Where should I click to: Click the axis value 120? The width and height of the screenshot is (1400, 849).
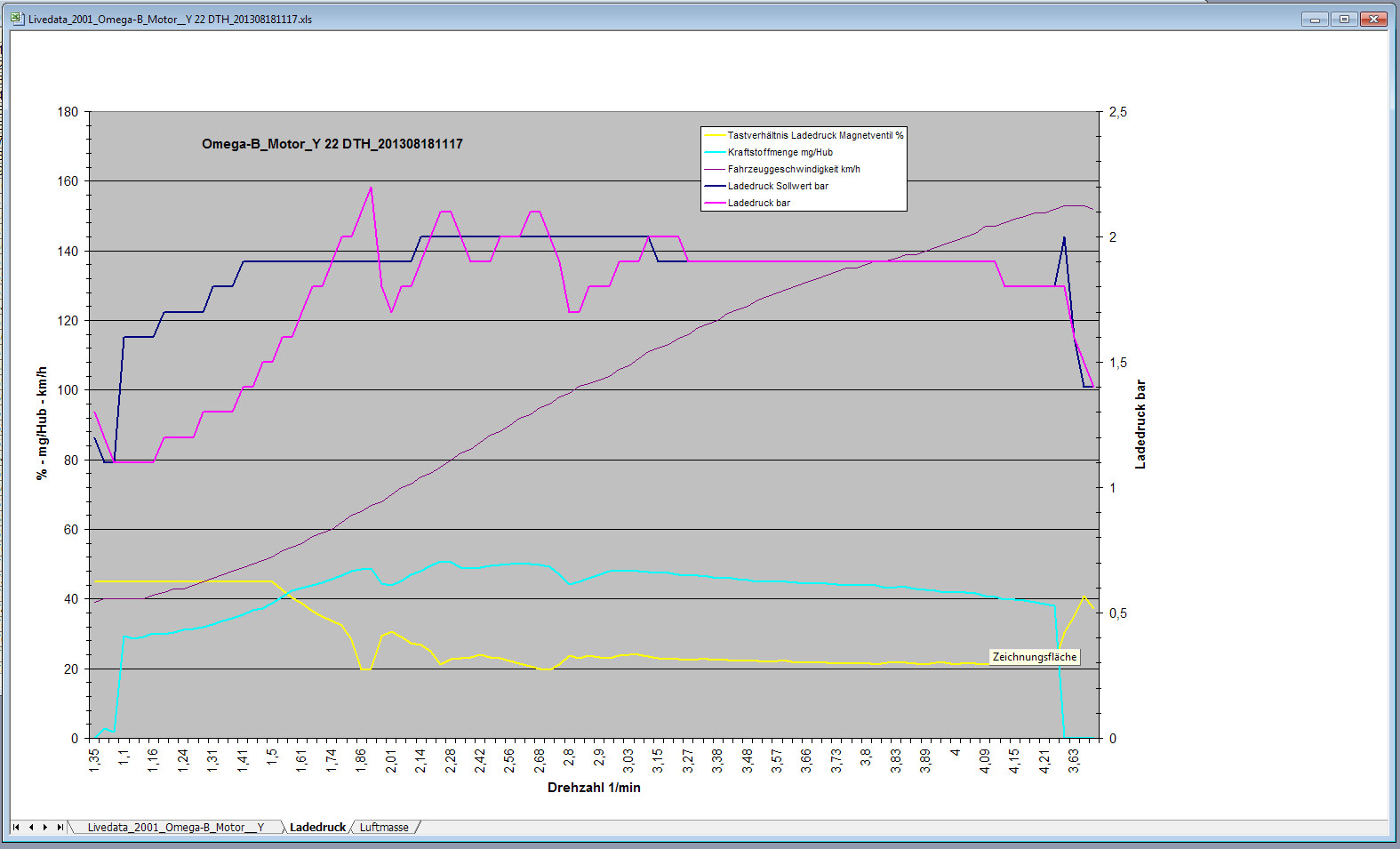coord(68,320)
